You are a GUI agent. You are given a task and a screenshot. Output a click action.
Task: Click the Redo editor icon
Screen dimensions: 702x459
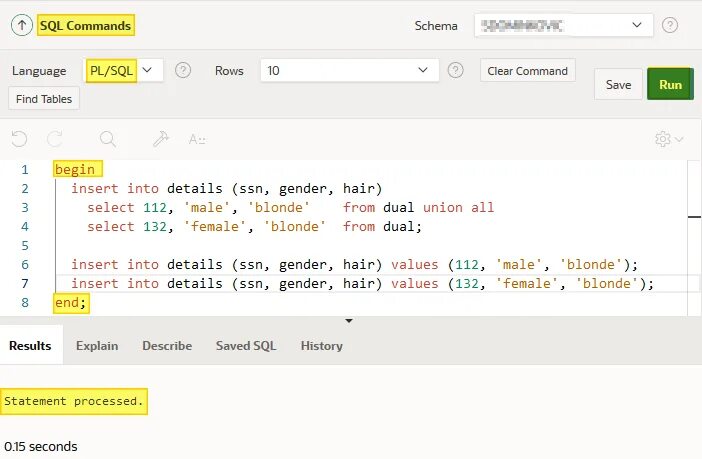(55, 139)
